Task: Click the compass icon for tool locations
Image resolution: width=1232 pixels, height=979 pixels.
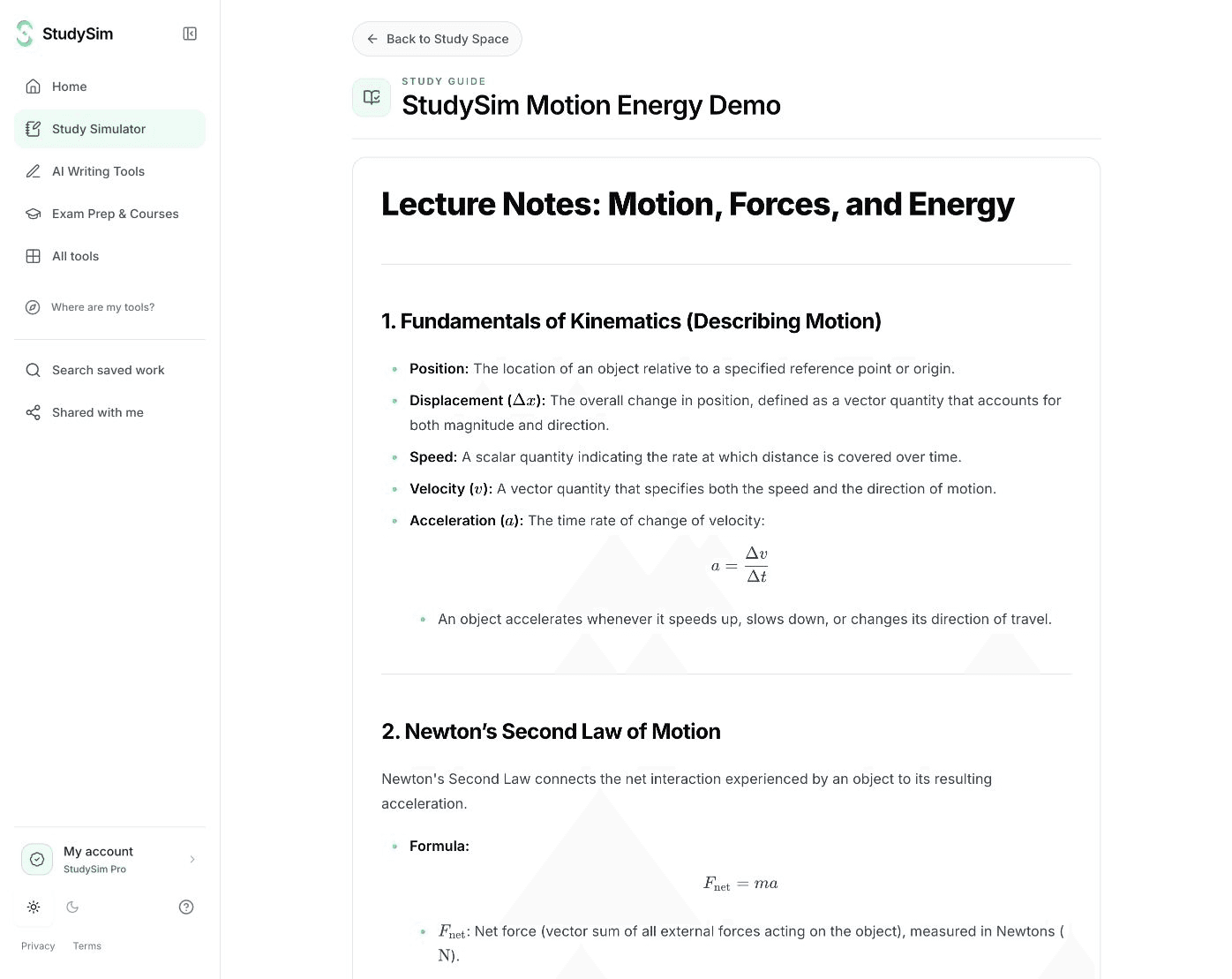Action: [33, 307]
